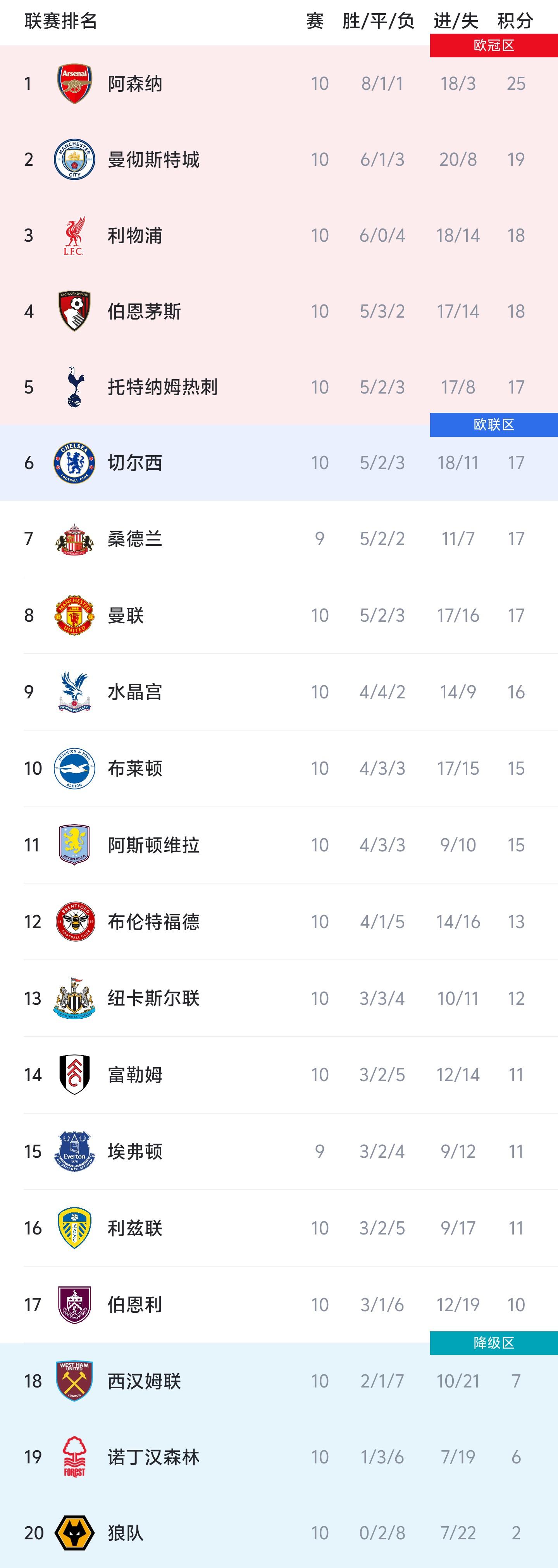Viewport: 558px width, 1568px height.
Task: Open the Bournemouth club logo
Action: click(74, 311)
